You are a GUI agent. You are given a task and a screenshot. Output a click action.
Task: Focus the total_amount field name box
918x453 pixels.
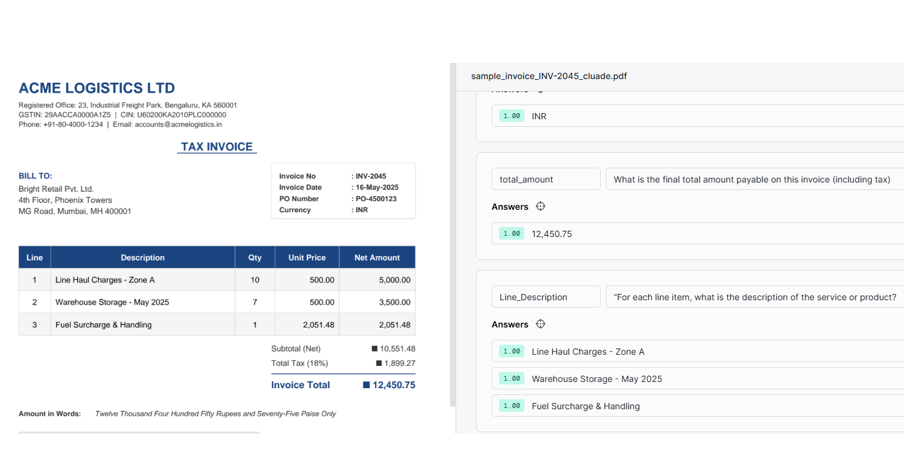545,179
